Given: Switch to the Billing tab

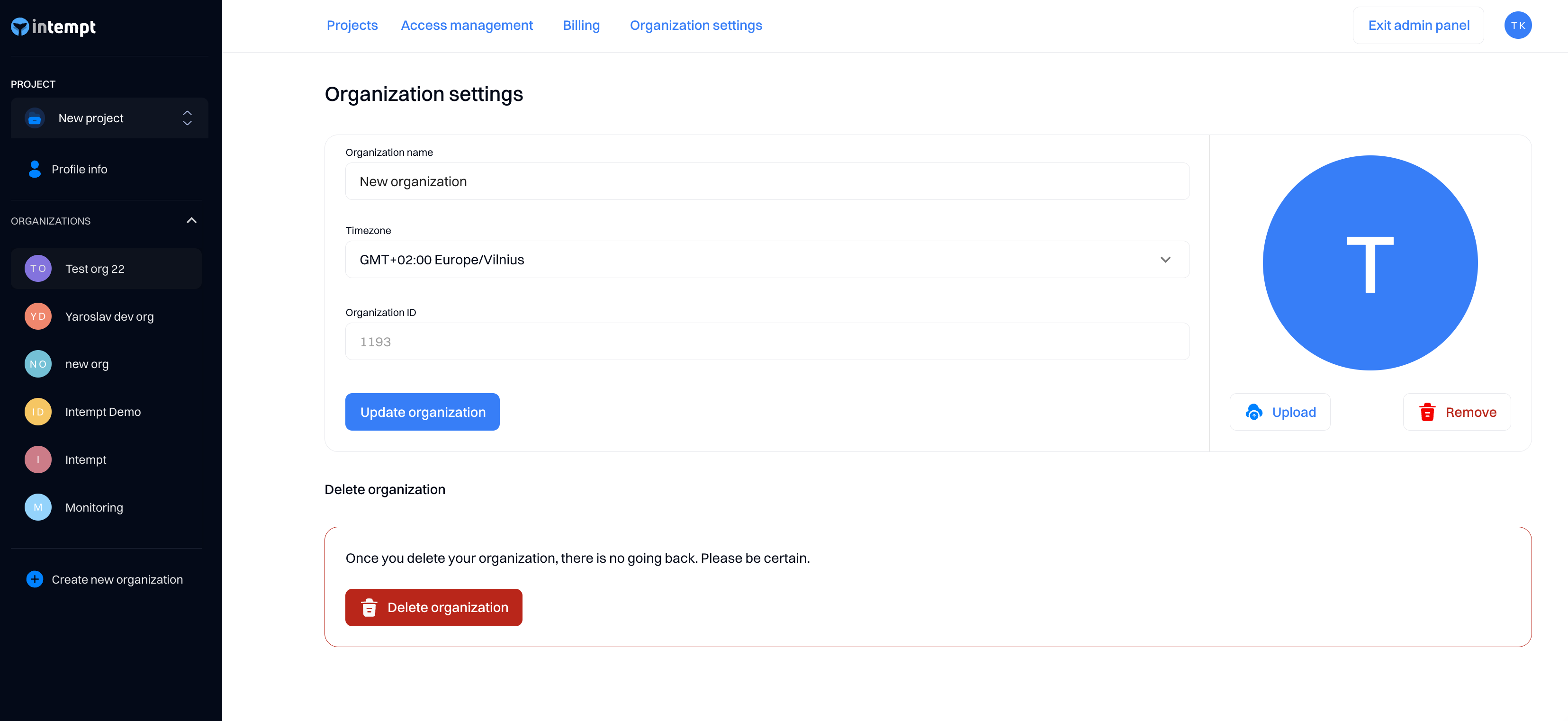Looking at the screenshot, I should (x=581, y=25).
